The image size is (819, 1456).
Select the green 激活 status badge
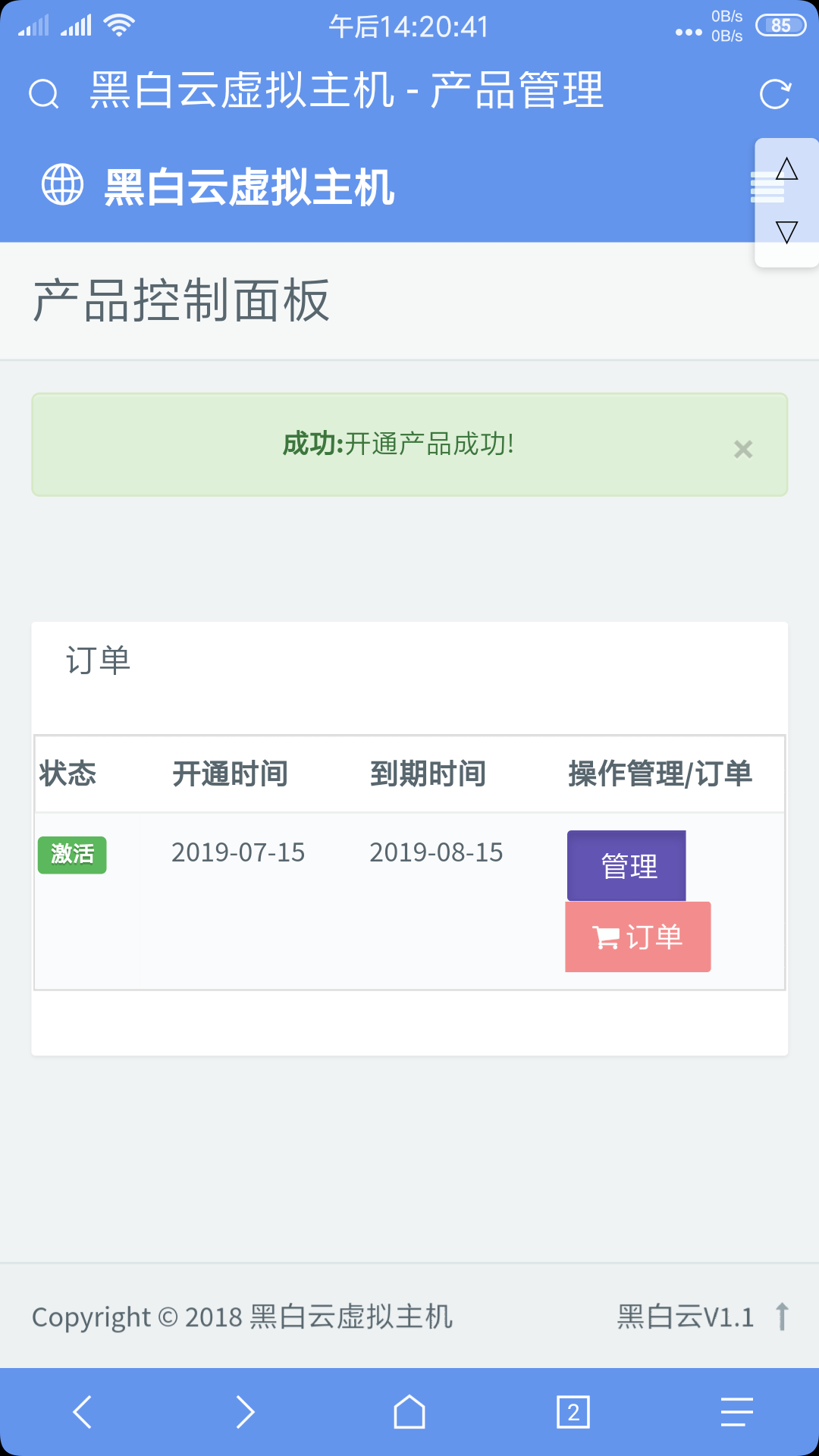pyautogui.click(x=72, y=855)
